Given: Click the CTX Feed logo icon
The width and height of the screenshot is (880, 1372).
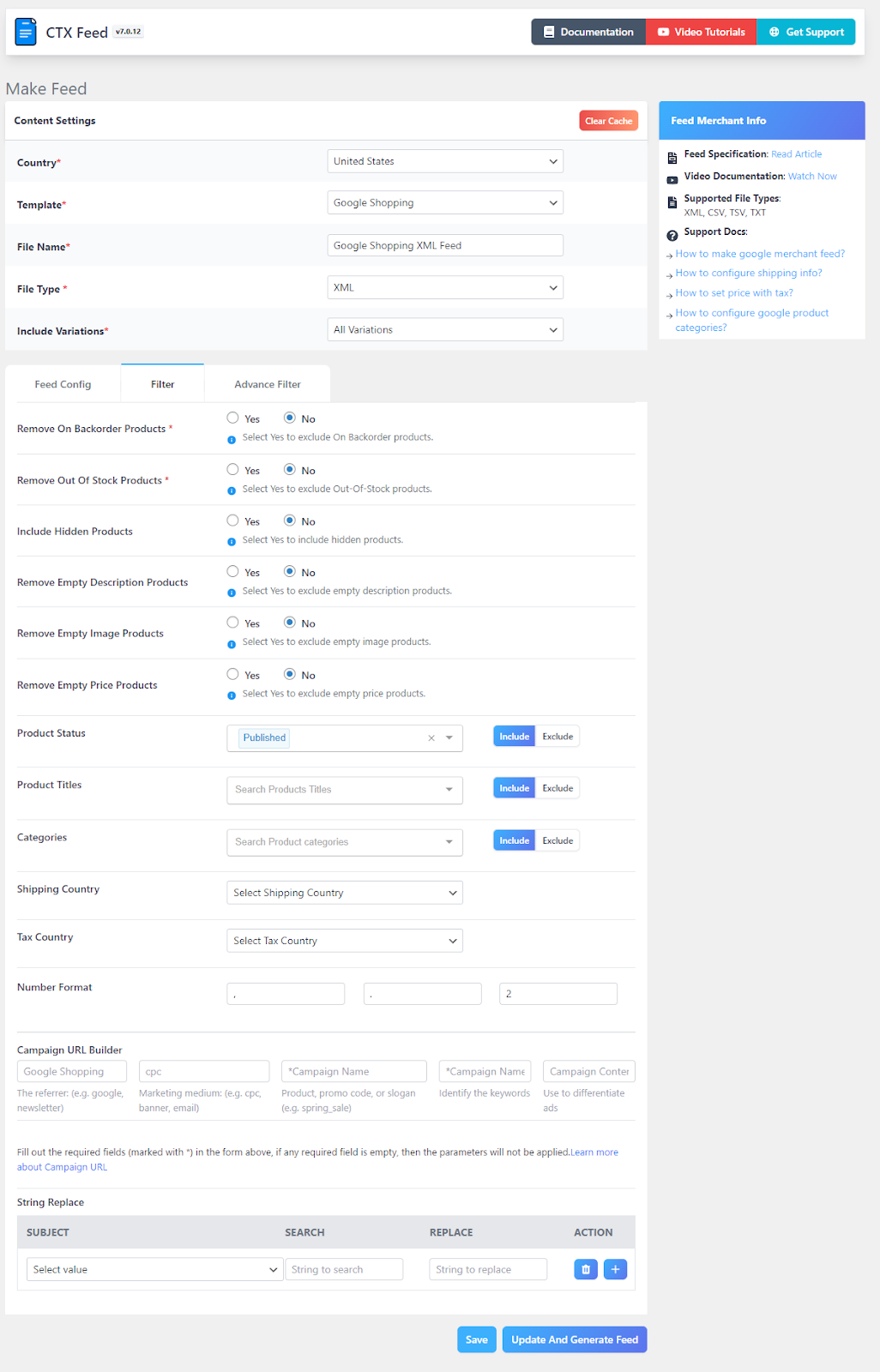Looking at the screenshot, I should 26,32.
